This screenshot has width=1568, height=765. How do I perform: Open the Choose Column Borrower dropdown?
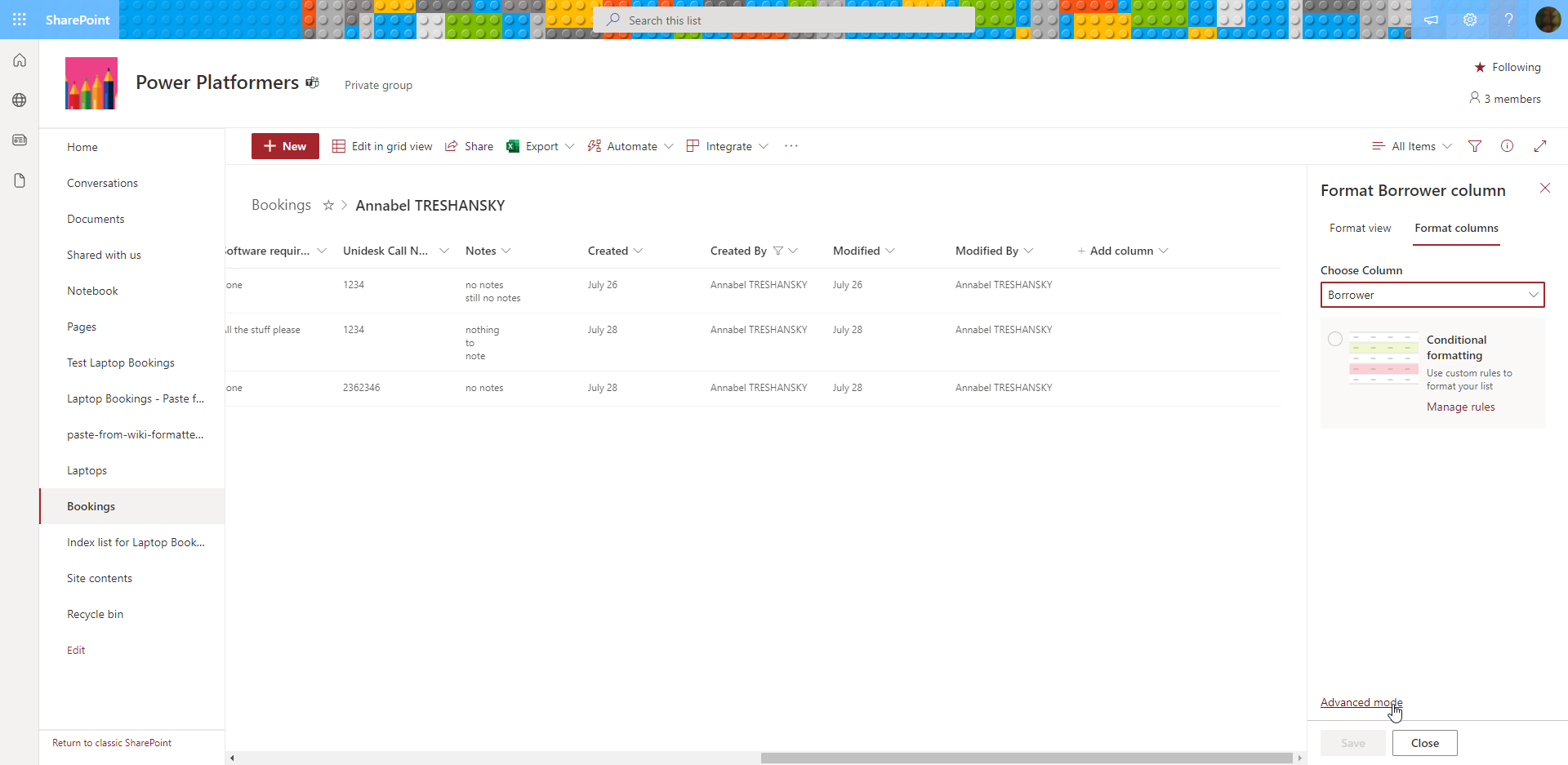[x=1432, y=295]
